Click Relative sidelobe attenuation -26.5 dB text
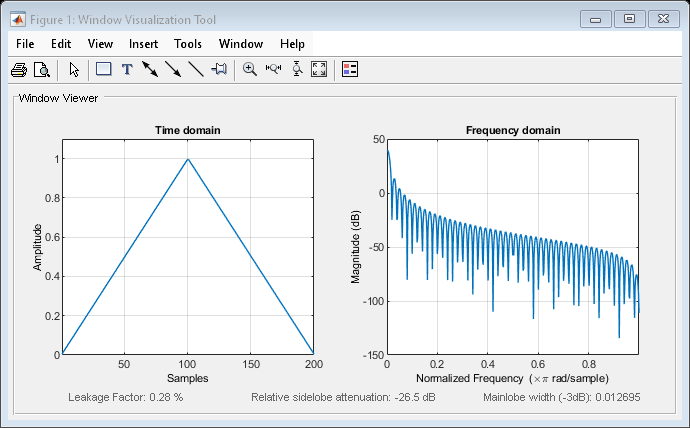 pos(343,397)
